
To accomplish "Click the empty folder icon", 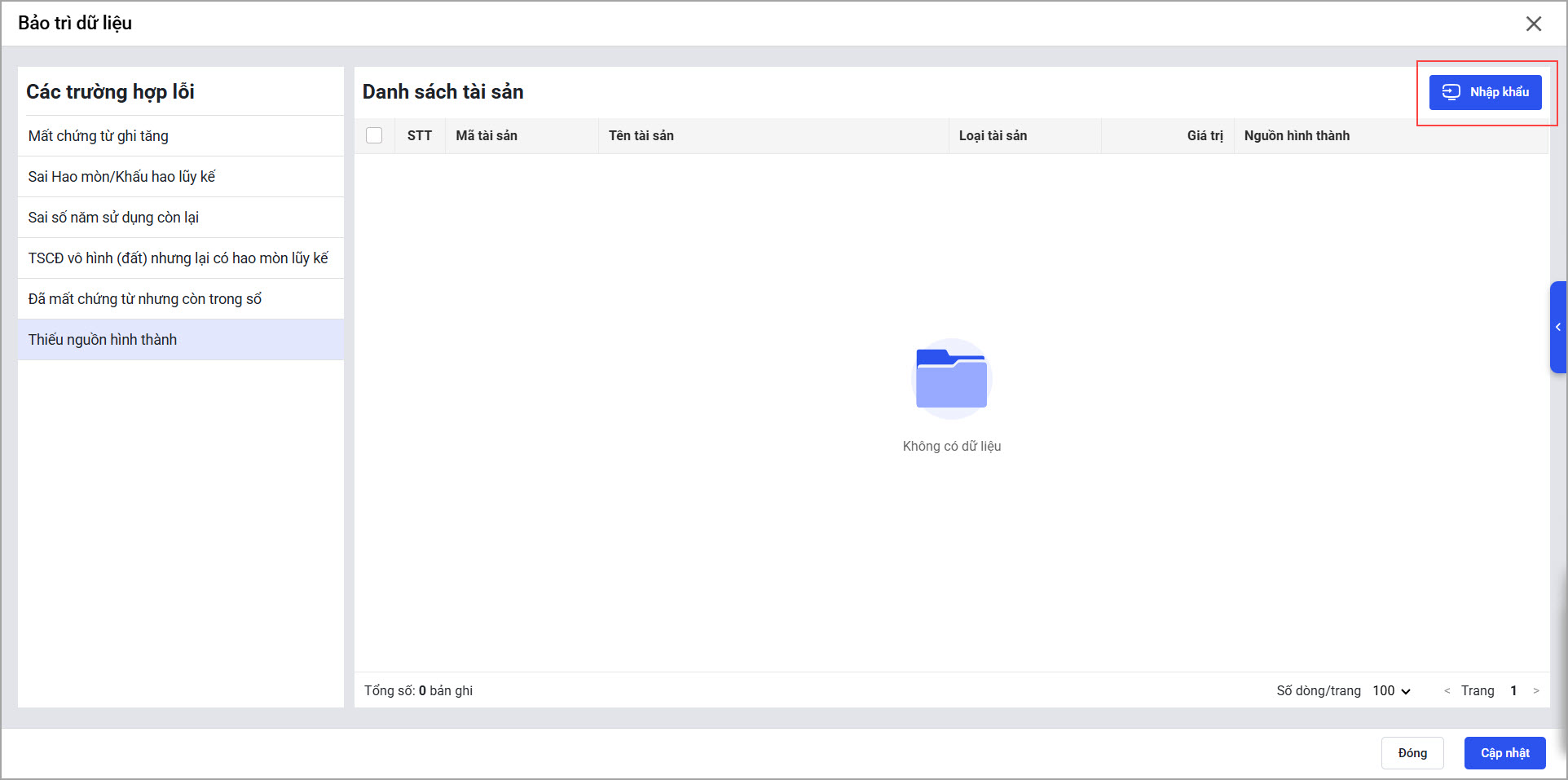I will (952, 378).
